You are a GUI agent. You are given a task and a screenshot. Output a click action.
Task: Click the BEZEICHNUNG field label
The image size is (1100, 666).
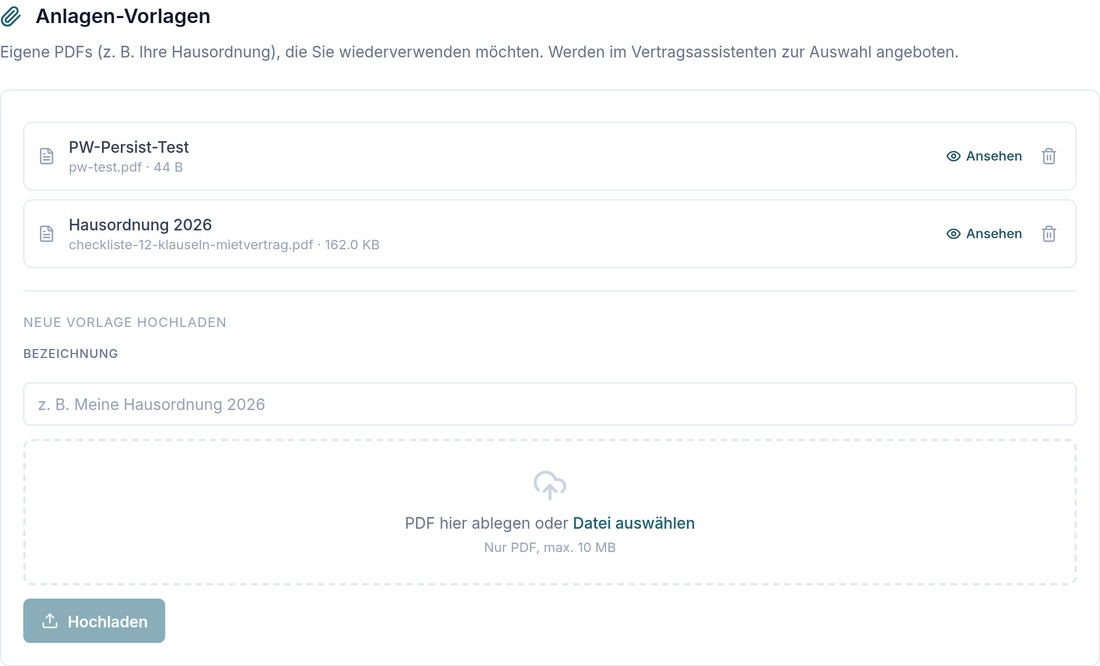pyautogui.click(x=71, y=354)
